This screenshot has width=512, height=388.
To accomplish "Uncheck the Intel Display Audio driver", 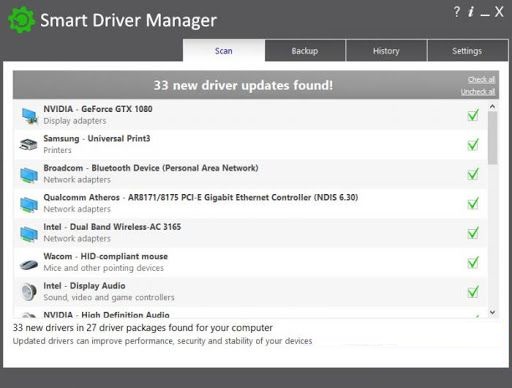I will click(473, 292).
